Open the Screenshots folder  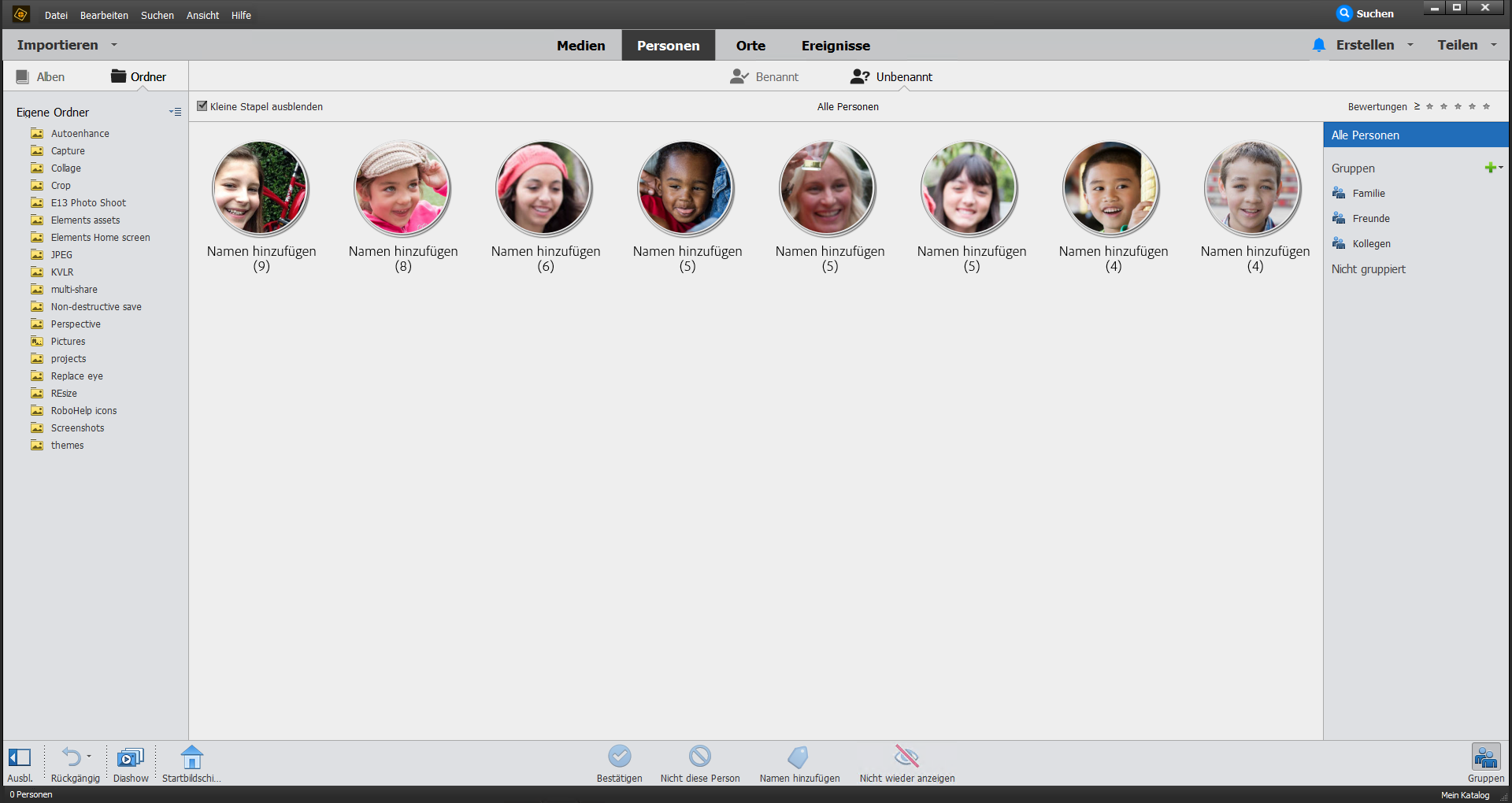(77, 428)
